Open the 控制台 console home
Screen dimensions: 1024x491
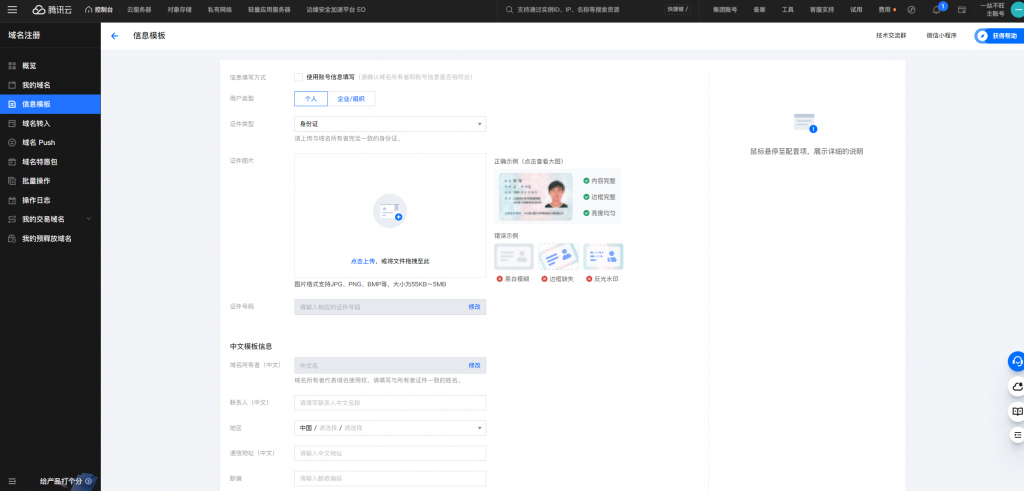99,10
